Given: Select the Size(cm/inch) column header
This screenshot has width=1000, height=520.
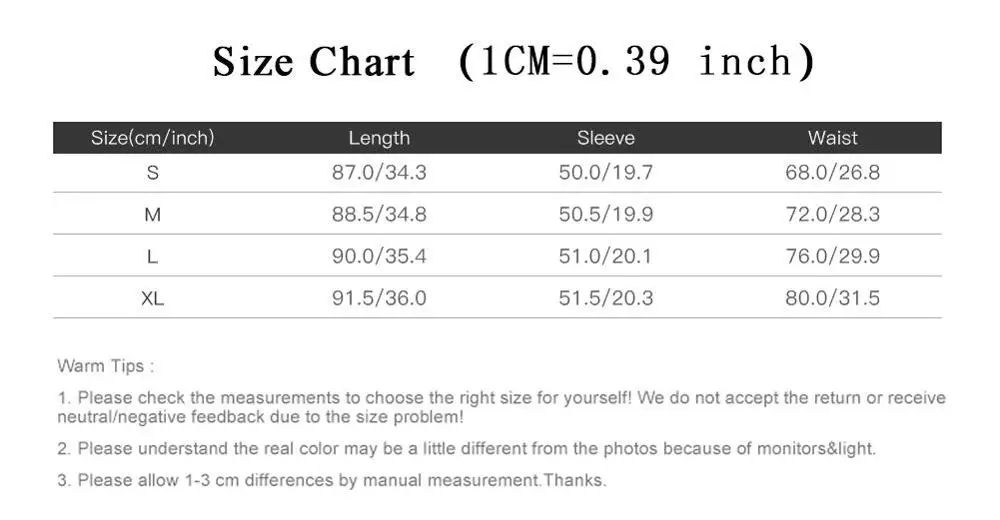Looking at the screenshot, I should click(x=153, y=138).
